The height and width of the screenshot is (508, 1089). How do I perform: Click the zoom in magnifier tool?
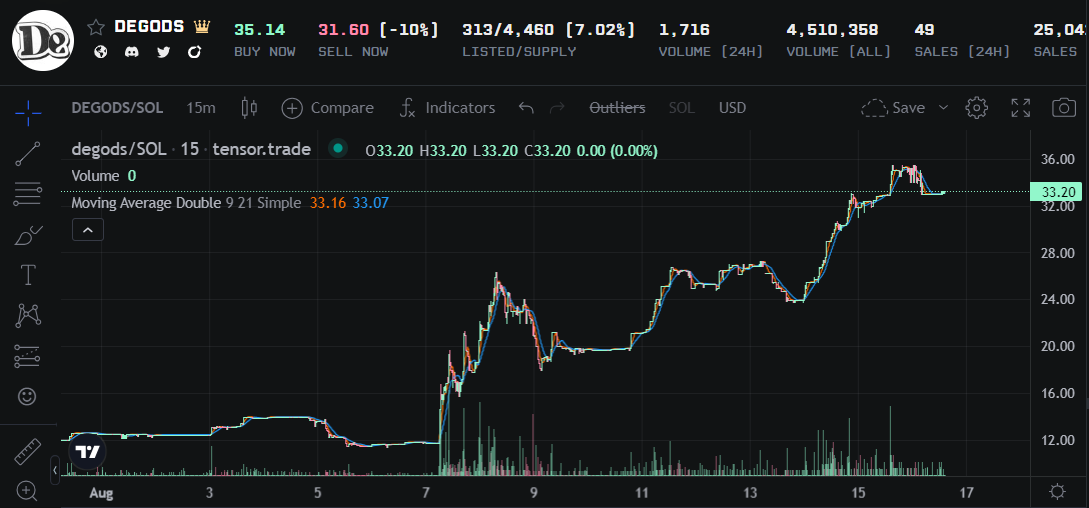(x=28, y=491)
